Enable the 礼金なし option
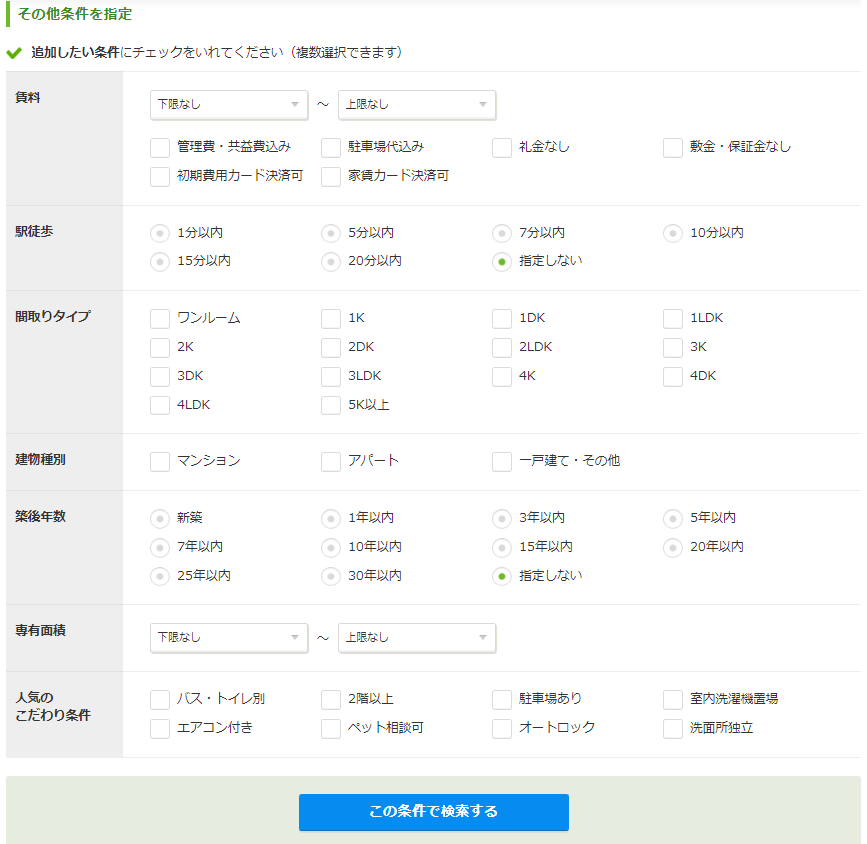Screen dimensions: 867x844 pyautogui.click(x=502, y=148)
